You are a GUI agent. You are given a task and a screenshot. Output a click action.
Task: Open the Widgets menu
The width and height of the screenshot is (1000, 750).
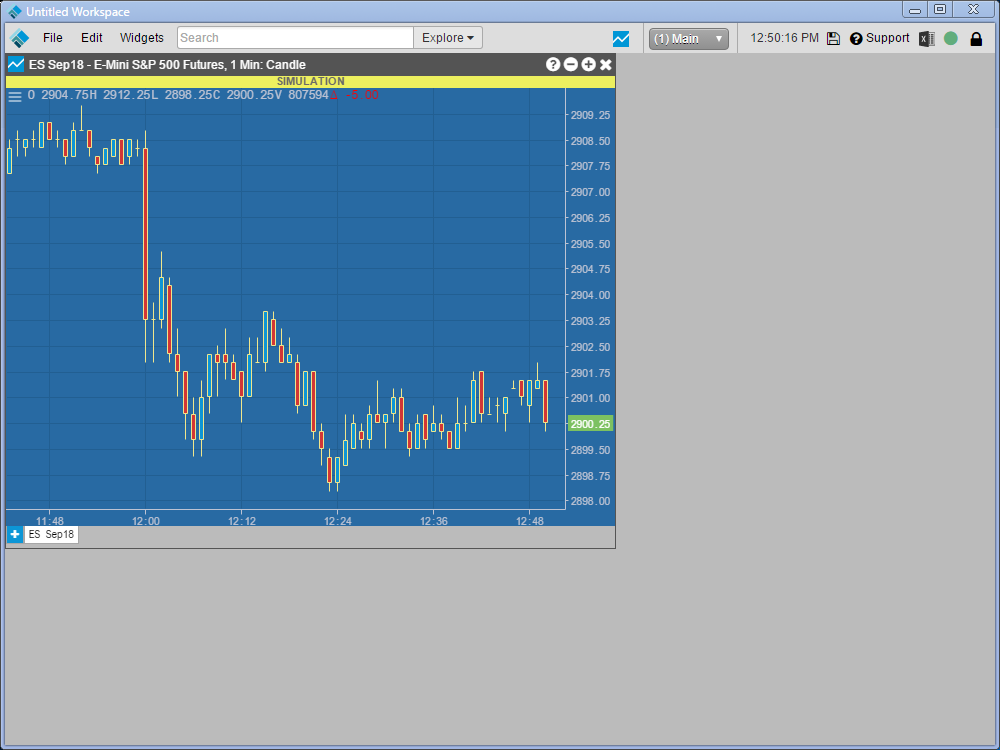coord(142,38)
